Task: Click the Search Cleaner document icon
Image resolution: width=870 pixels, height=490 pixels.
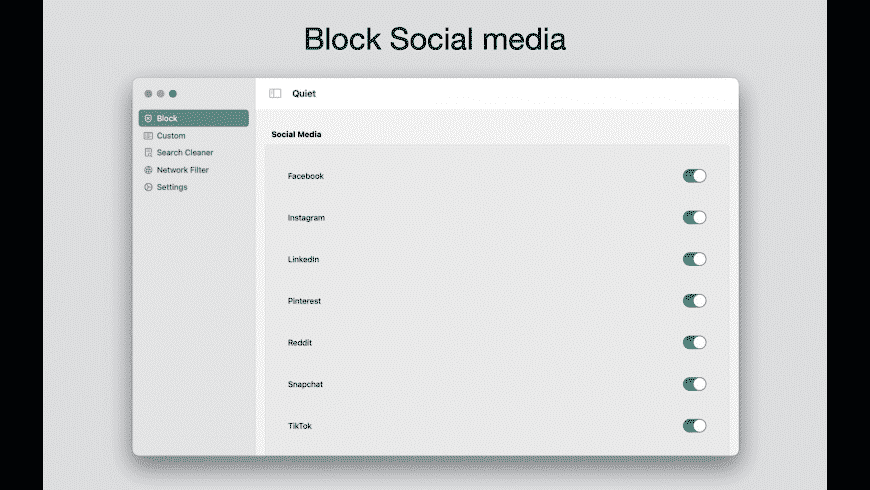Action: click(148, 153)
